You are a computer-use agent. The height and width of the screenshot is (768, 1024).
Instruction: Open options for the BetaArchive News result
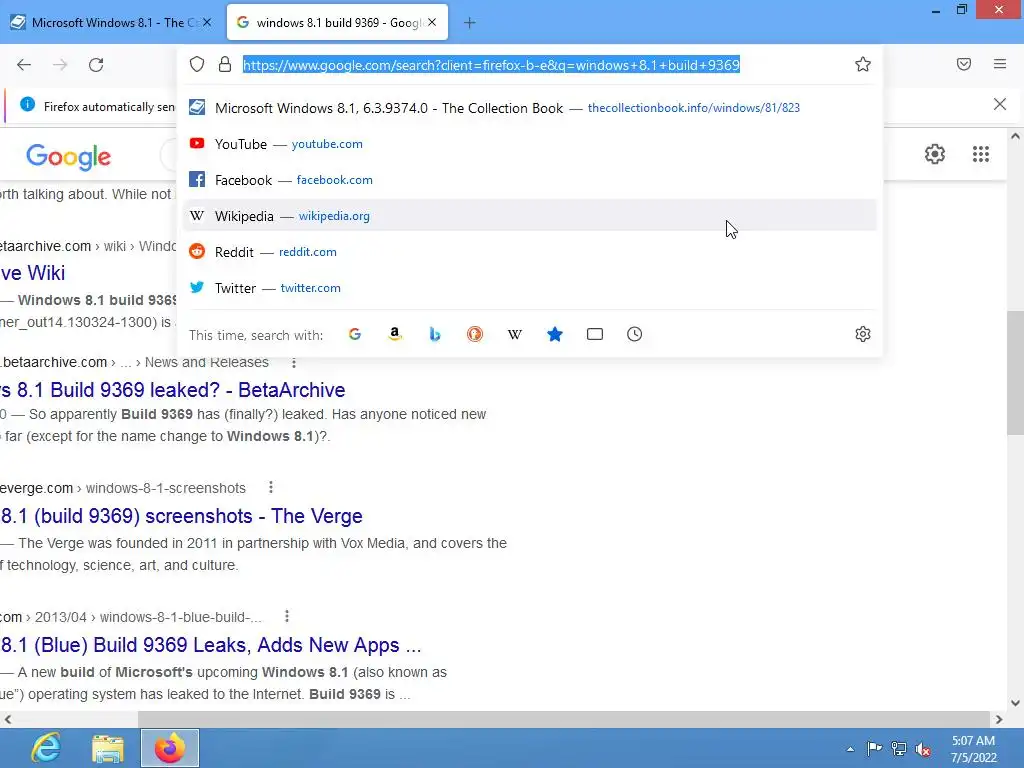294,362
